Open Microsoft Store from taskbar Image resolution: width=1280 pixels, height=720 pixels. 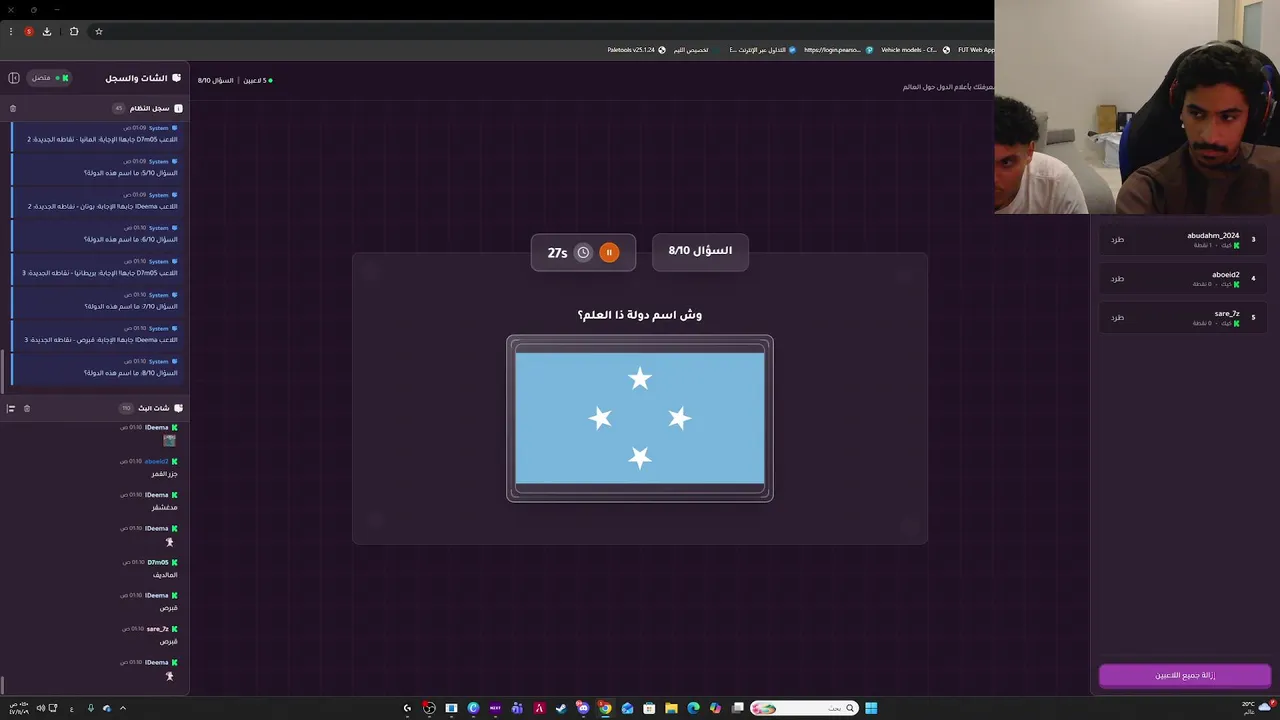coord(649,708)
